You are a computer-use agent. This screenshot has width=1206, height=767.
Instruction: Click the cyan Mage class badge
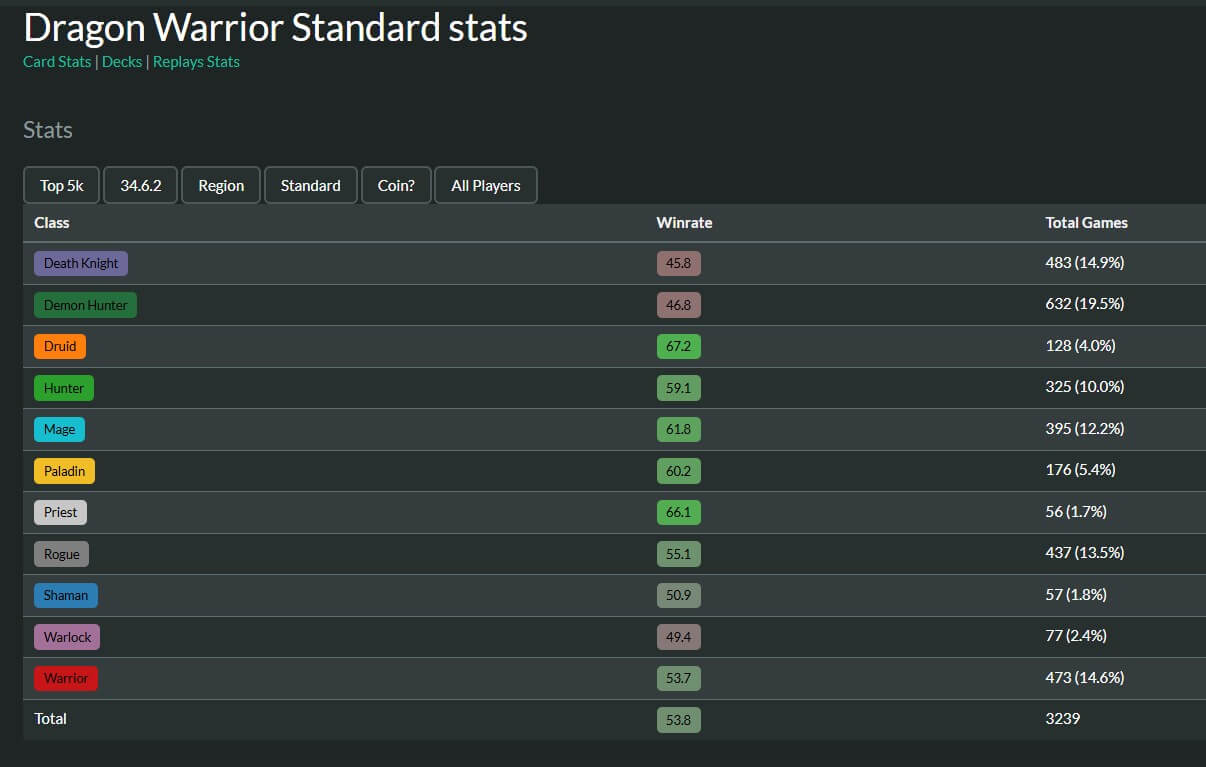pos(59,429)
